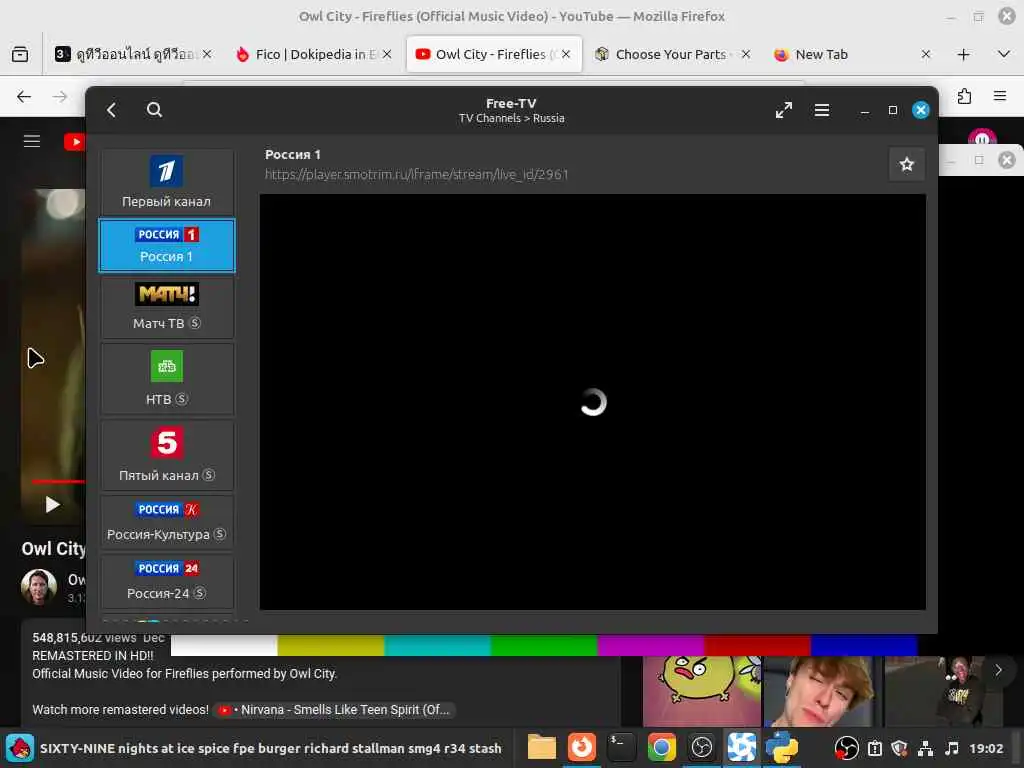Screen dimensions: 1024x768
Task: Select the Первый канал channel
Action: click(x=167, y=182)
